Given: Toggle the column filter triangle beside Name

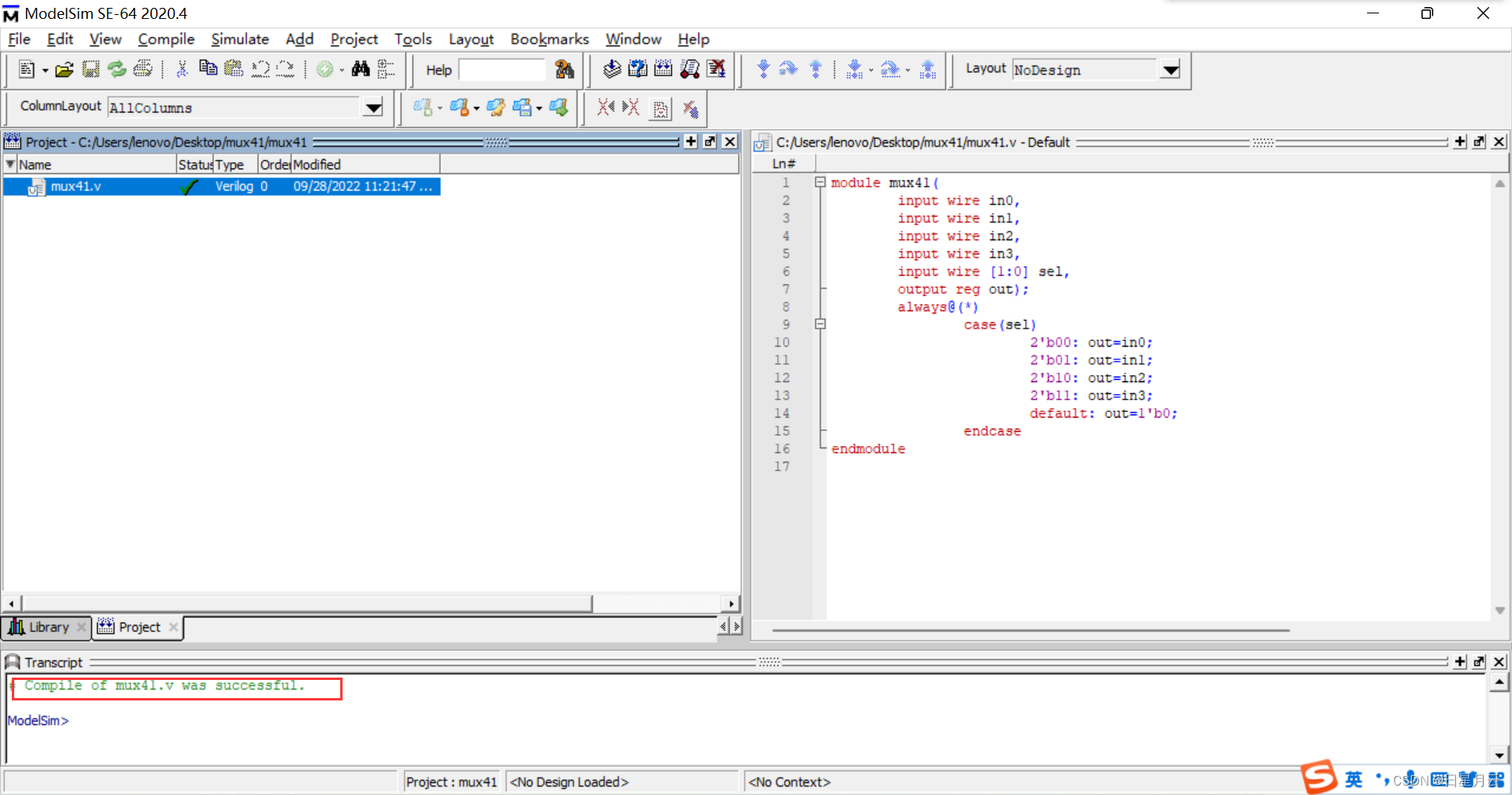Looking at the screenshot, I should click(x=10, y=165).
